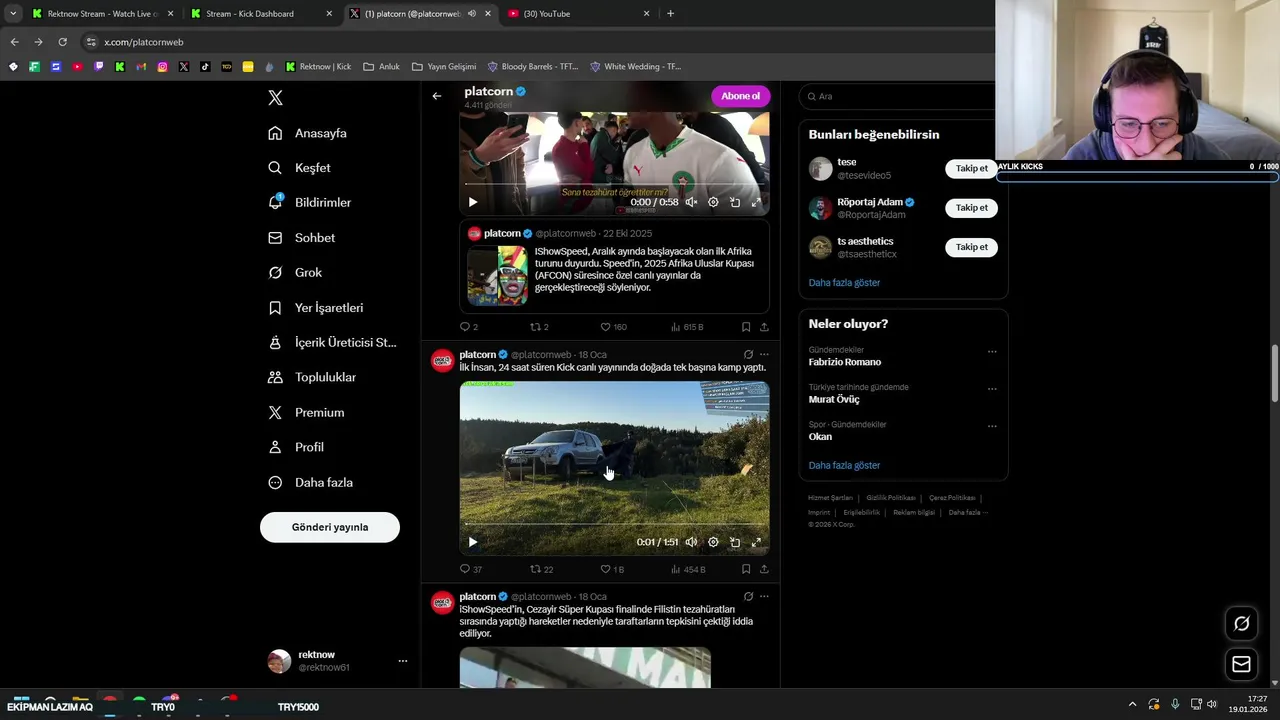Screen dimensions: 1280x720
Task: Click the Topluluklar people icon
Action: [276, 377]
